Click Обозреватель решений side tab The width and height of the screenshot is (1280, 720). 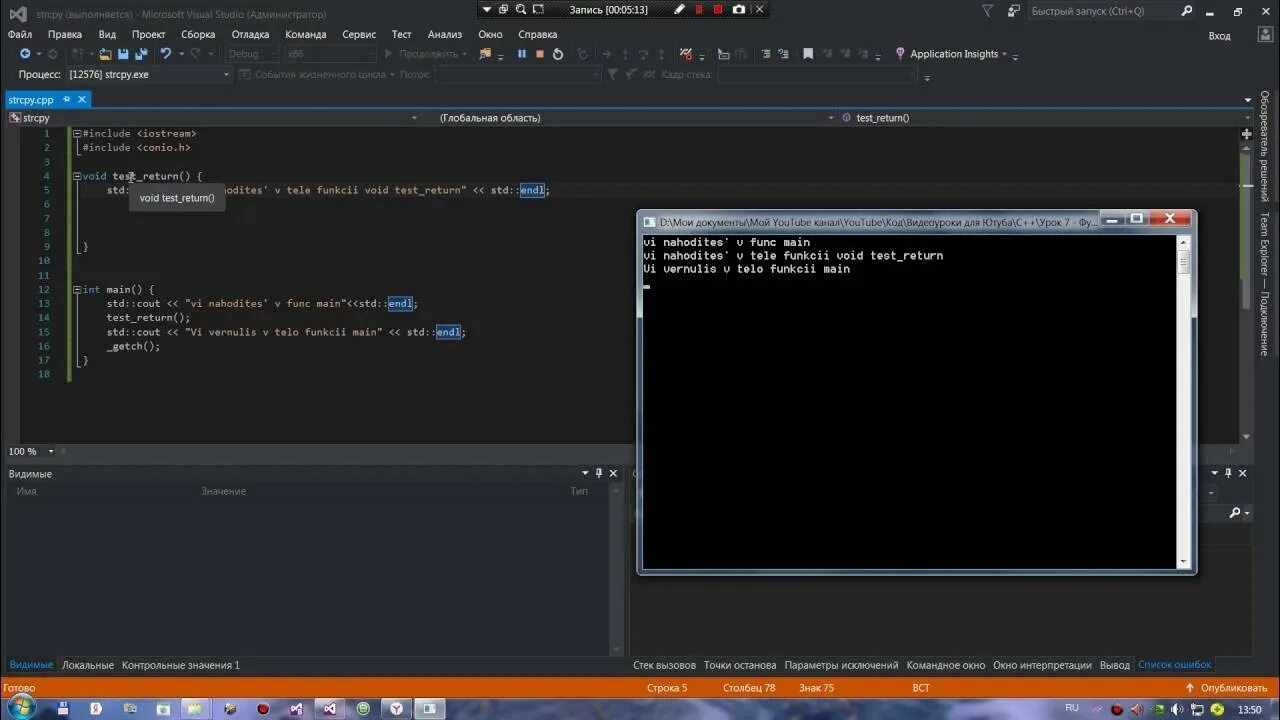[x=1265, y=146]
